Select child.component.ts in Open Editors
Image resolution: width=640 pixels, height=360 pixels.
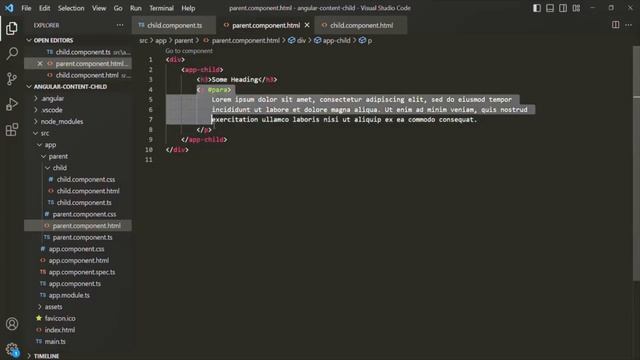coord(83,52)
